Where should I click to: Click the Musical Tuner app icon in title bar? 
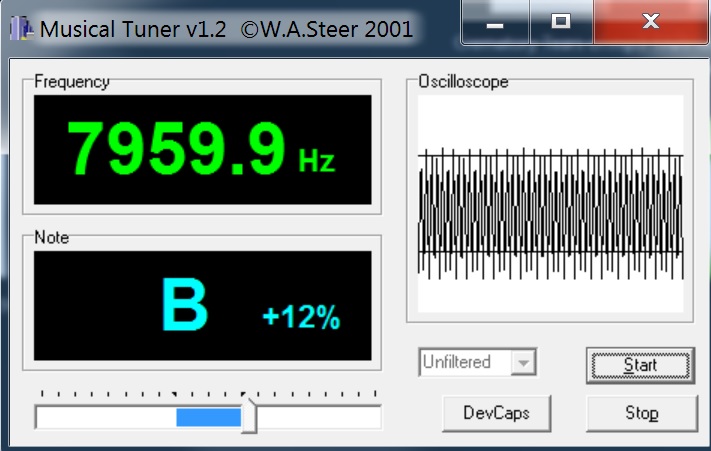pyautogui.click(x=21, y=29)
